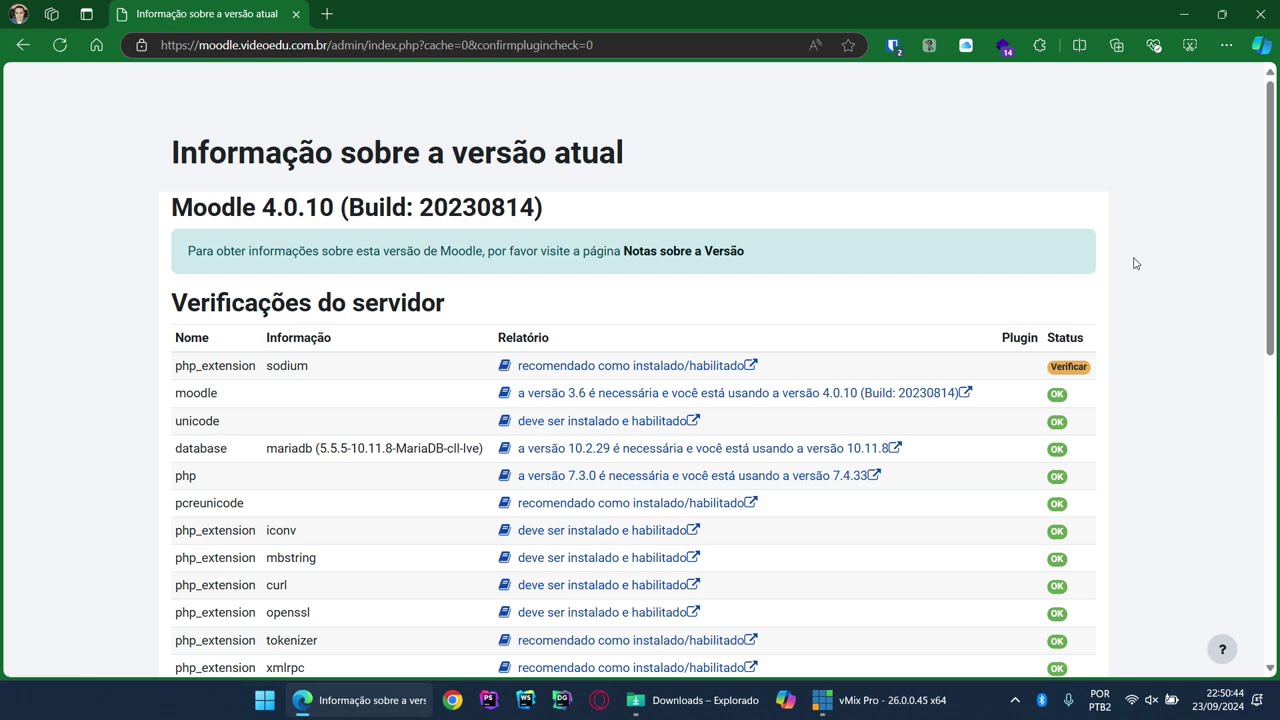Open the curl report link
1280x720 pixels.
pos(608,585)
